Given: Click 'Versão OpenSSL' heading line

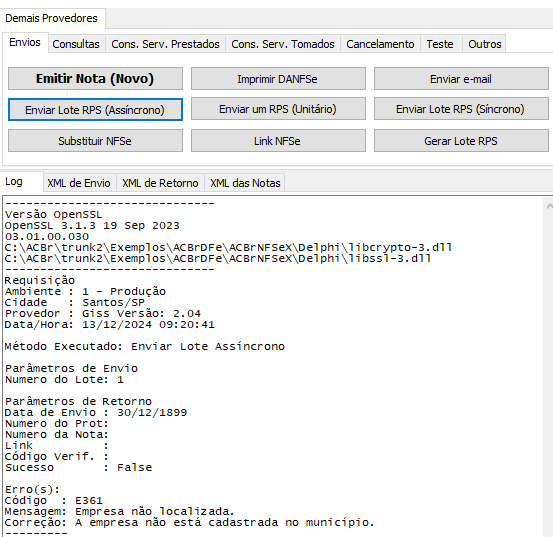Looking at the screenshot, I should (54, 214).
